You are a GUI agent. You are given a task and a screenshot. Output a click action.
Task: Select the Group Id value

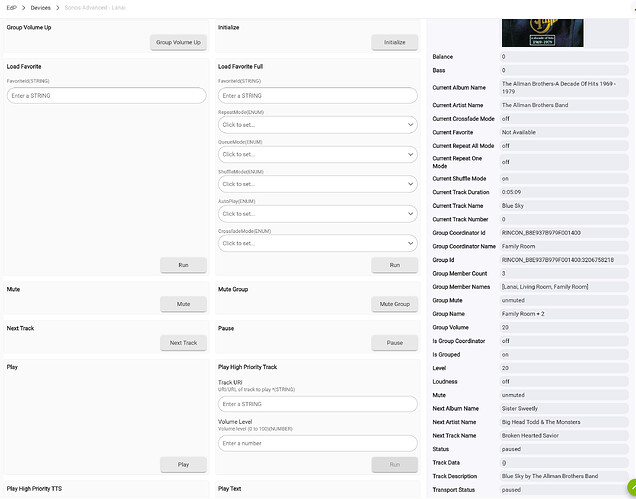point(564,260)
